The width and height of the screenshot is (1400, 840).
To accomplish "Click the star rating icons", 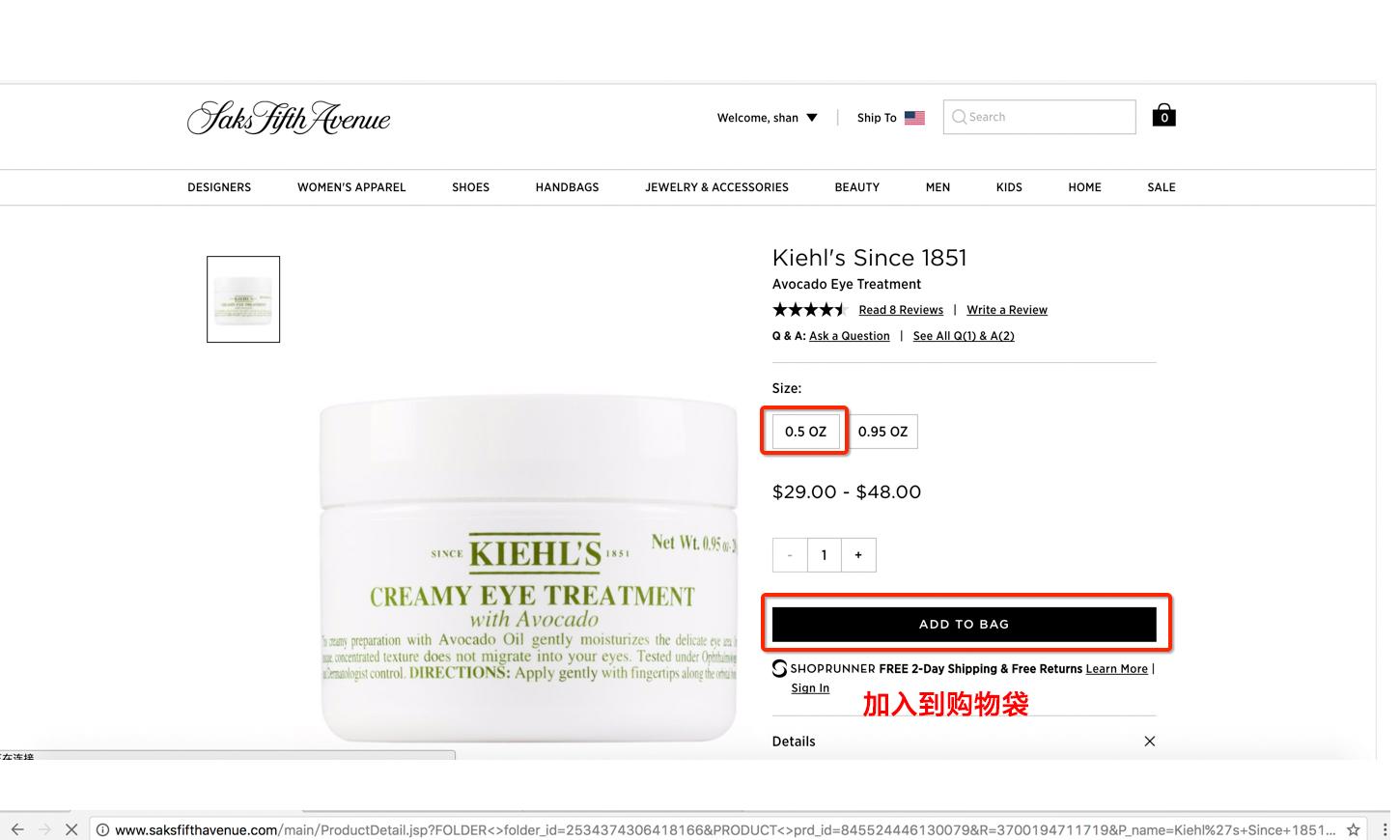I will click(x=809, y=310).
